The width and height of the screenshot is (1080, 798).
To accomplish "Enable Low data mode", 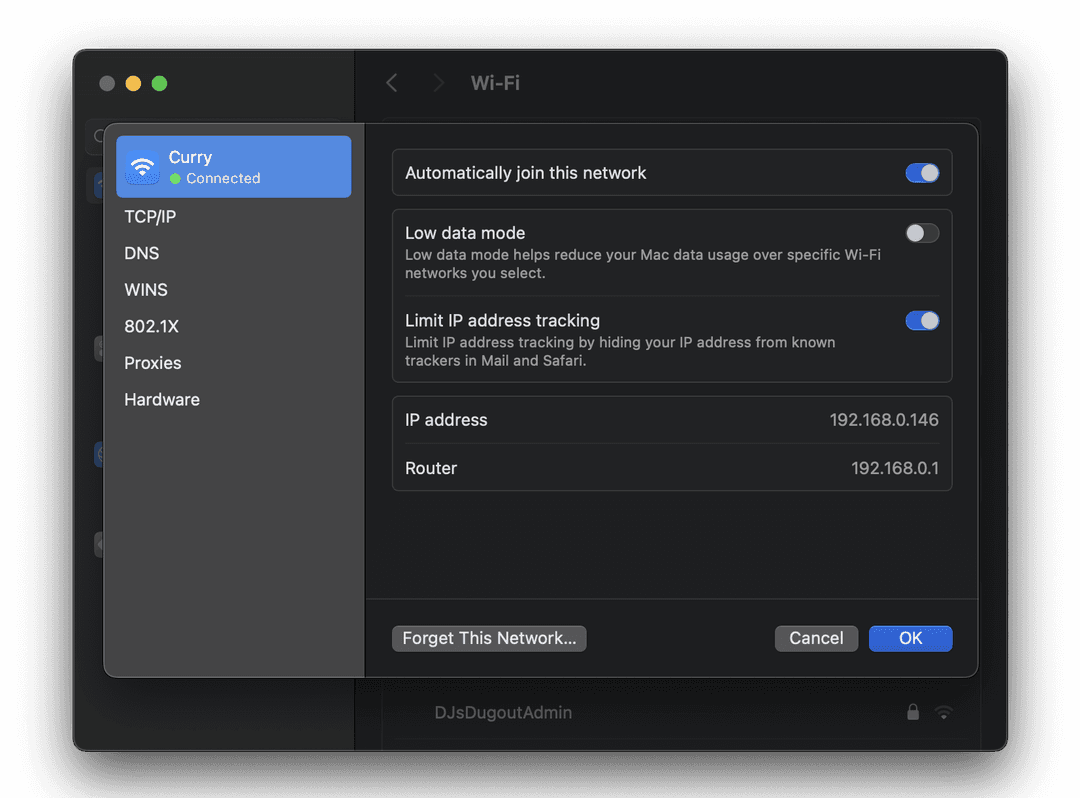I will click(921, 232).
